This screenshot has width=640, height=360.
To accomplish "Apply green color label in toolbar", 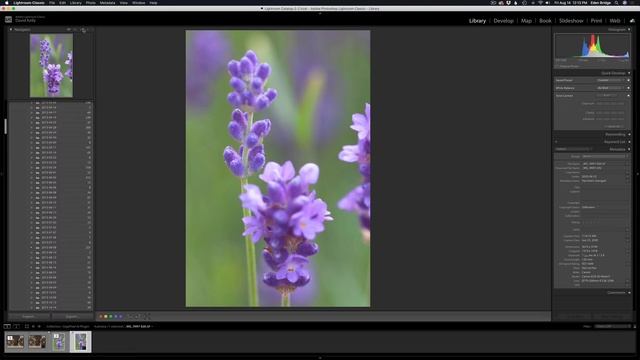I will click(x=111, y=316).
